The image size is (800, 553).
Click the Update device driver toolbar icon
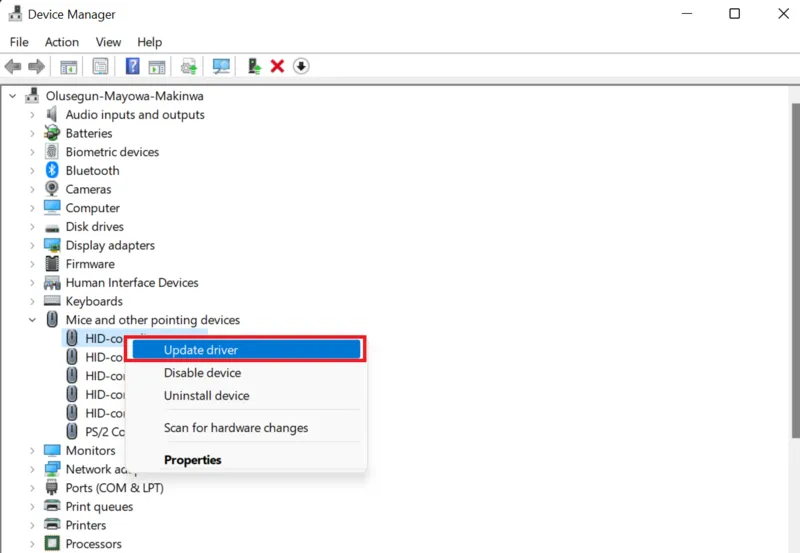click(x=254, y=66)
